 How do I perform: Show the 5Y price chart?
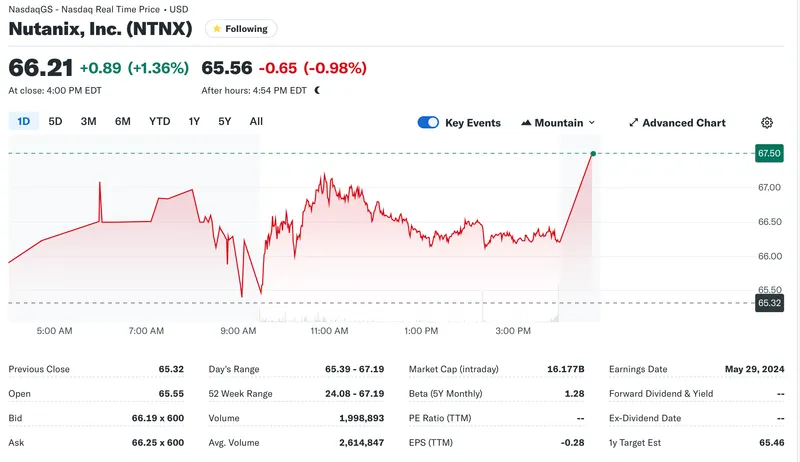(x=225, y=122)
